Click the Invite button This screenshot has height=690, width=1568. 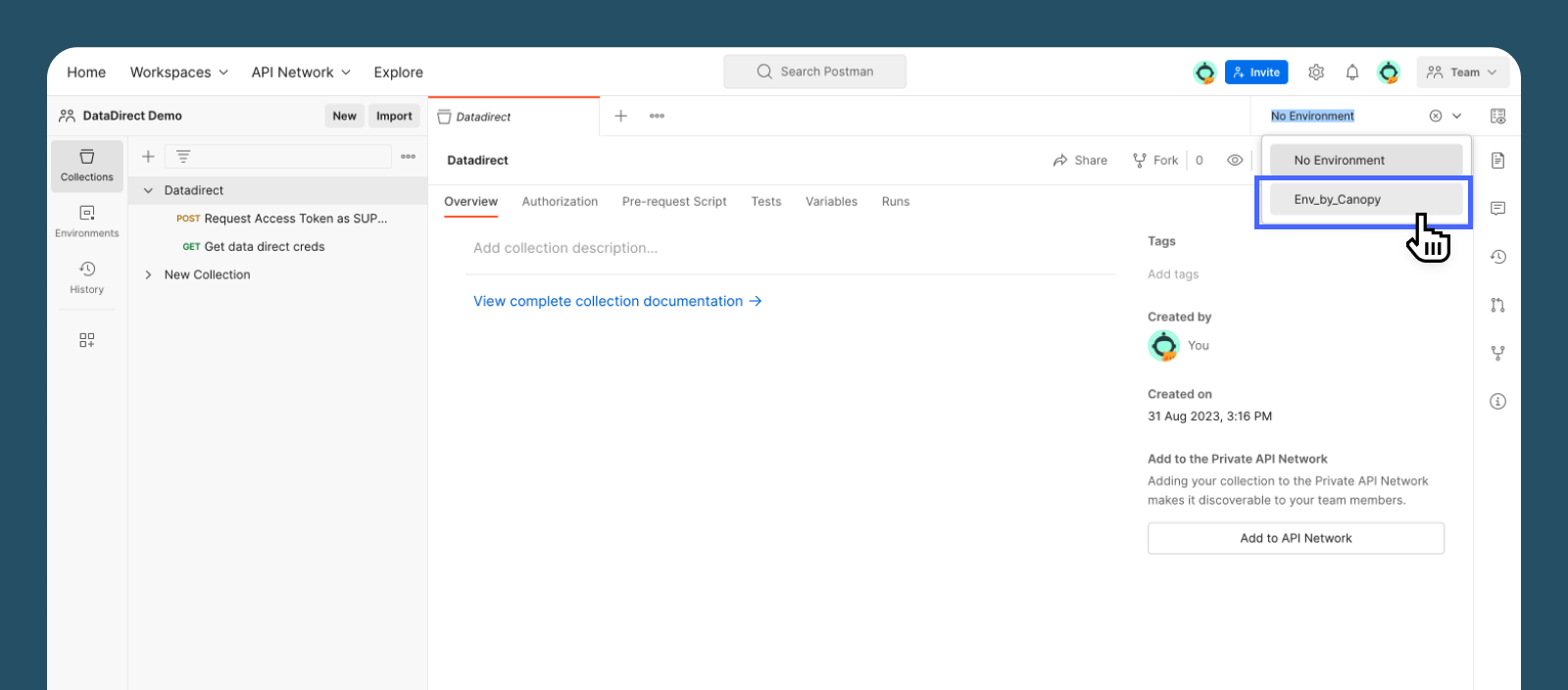click(1256, 73)
